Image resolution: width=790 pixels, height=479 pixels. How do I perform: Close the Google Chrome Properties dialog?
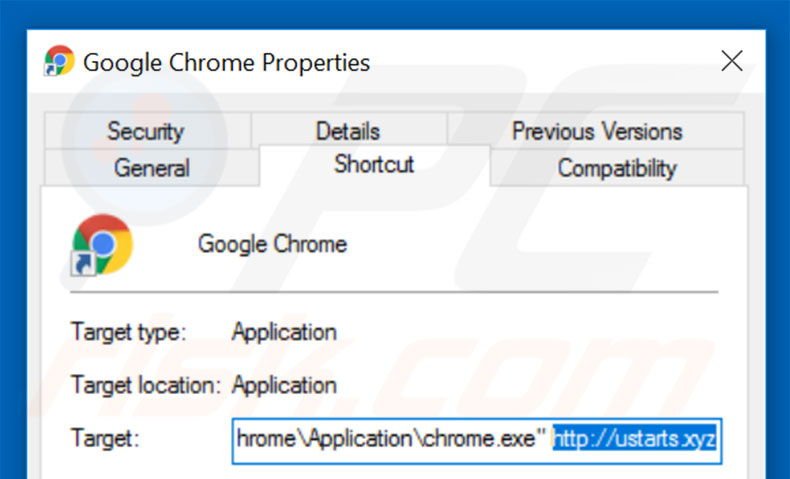pyautogui.click(x=732, y=61)
